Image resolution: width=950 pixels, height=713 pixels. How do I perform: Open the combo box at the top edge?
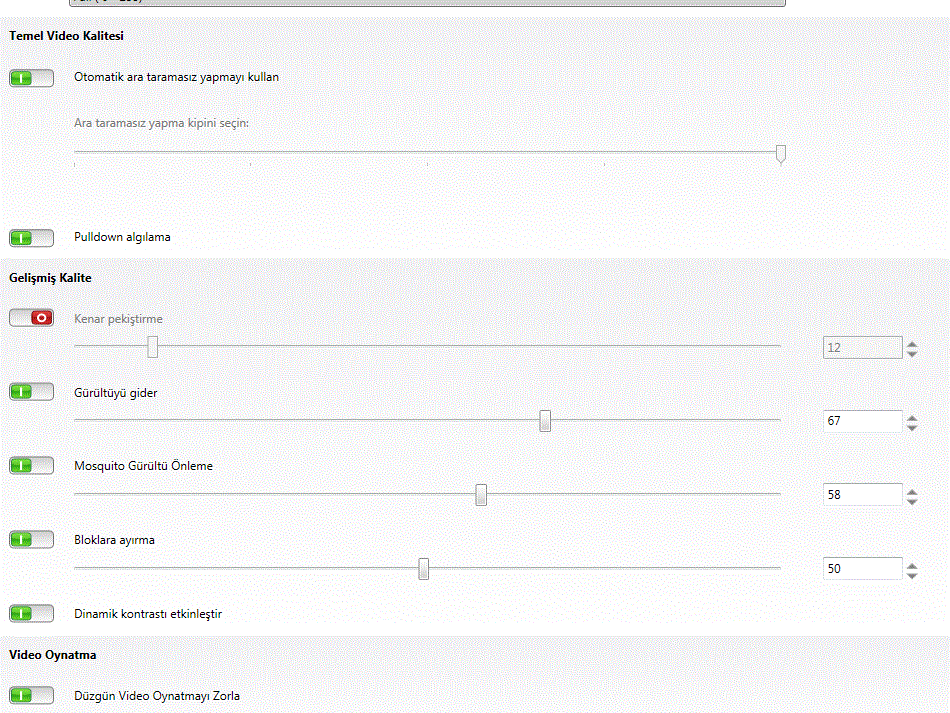428,2
